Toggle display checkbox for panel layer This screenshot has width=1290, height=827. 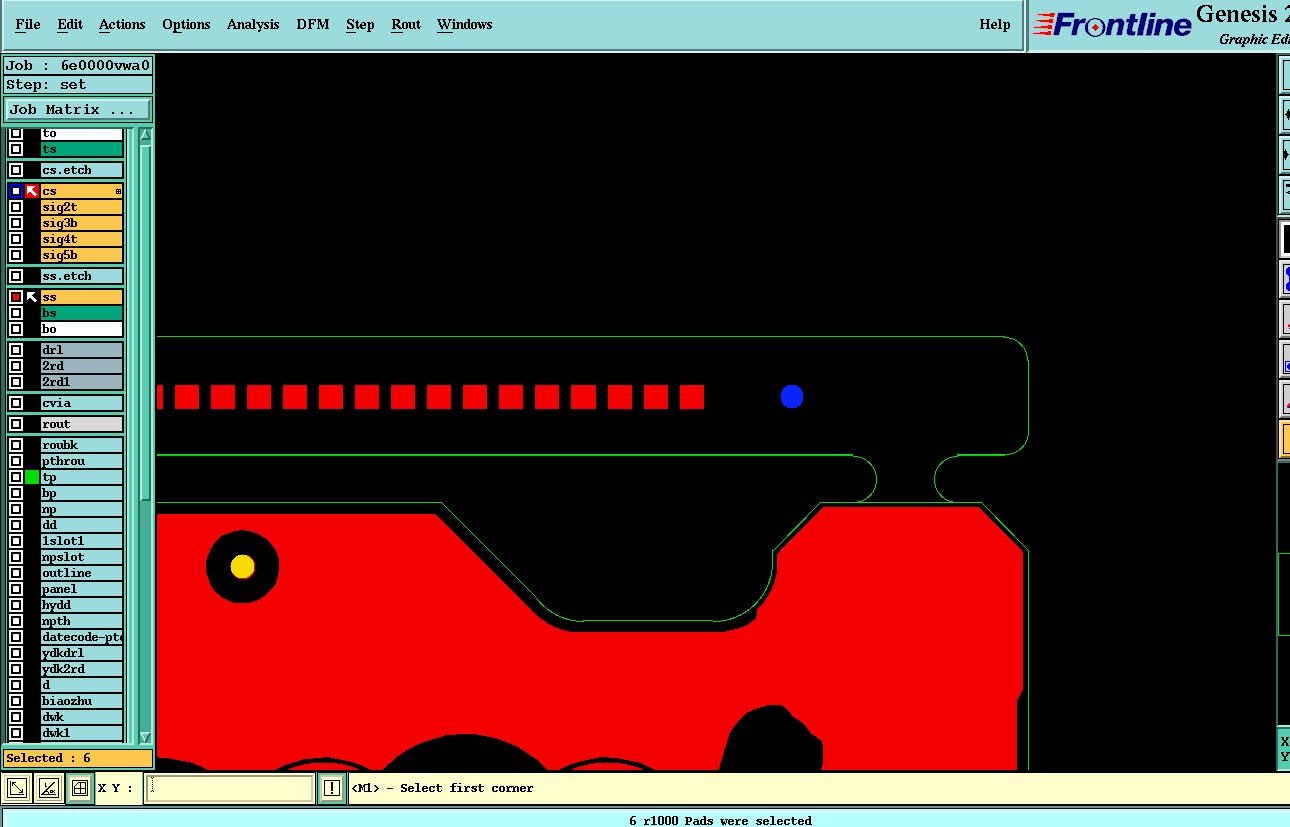click(x=16, y=589)
